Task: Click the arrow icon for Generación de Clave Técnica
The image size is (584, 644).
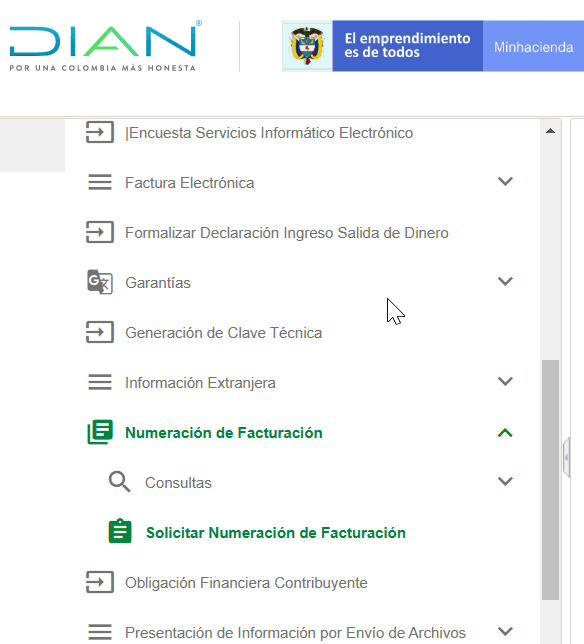Action: 99,332
